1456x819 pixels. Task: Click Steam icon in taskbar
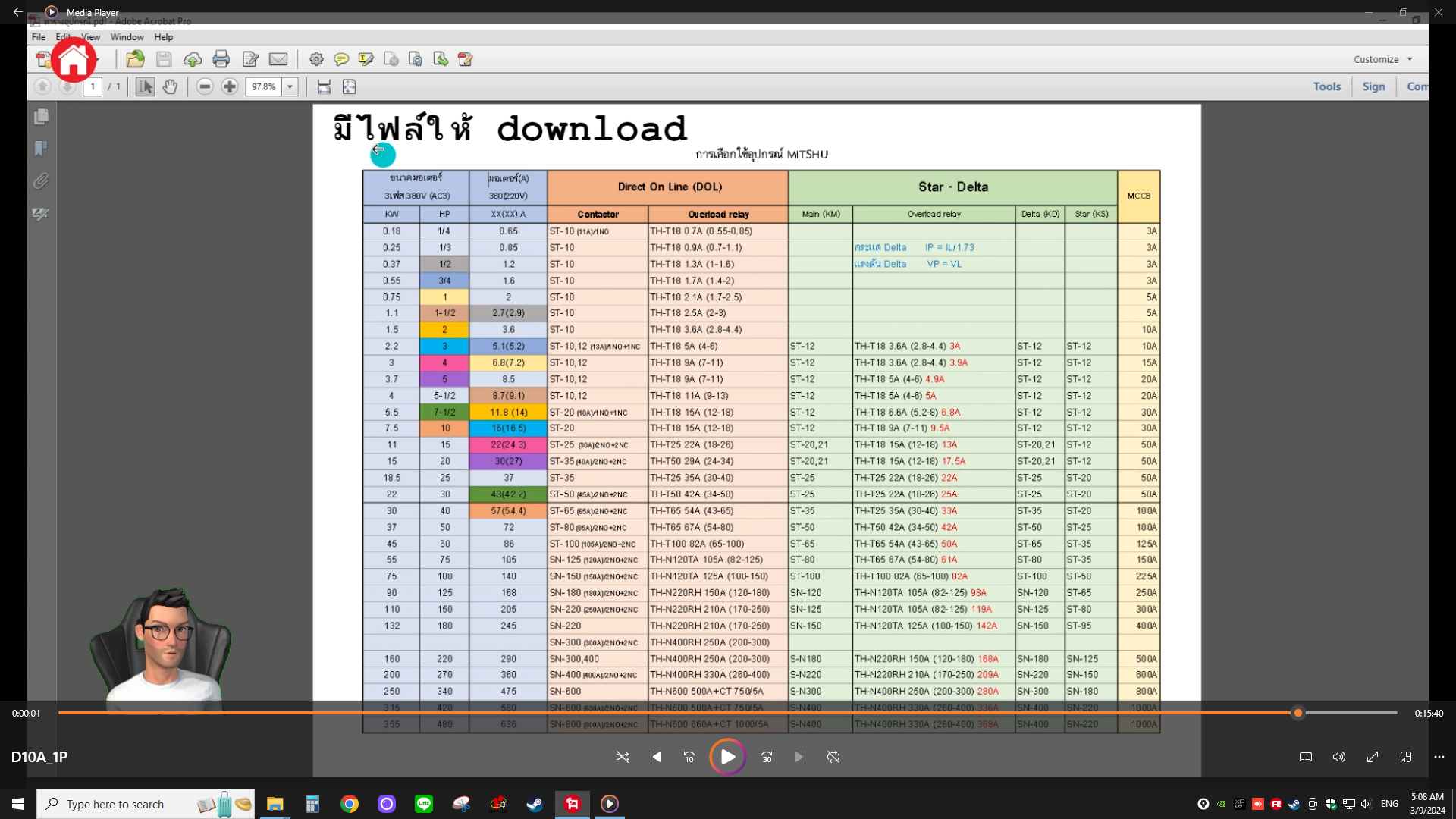point(535,804)
